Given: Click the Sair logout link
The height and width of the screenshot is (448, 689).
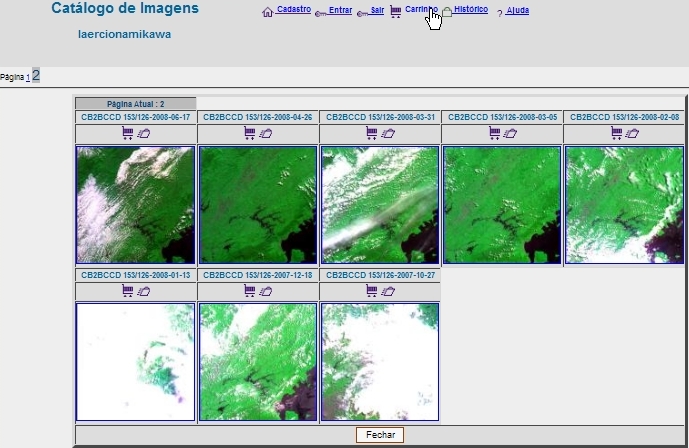Looking at the screenshot, I should pyautogui.click(x=377, y=10).
